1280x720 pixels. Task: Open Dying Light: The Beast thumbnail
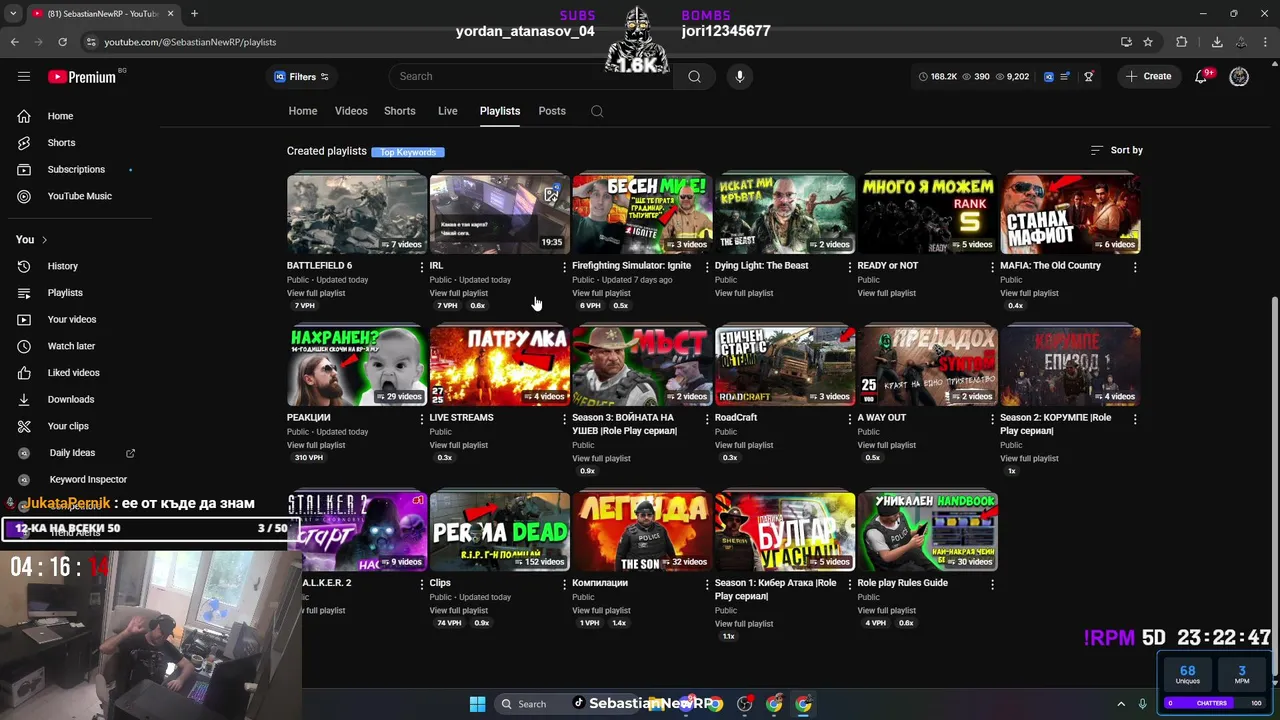(x=785, y=214)
